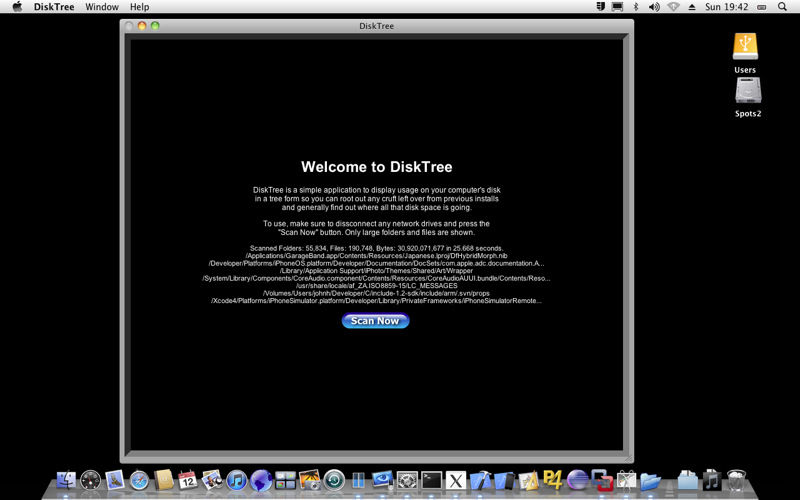Viewport: 800px width, 500px height.
Task: Click the DiskTree window title bar
Action: (377, 26)
